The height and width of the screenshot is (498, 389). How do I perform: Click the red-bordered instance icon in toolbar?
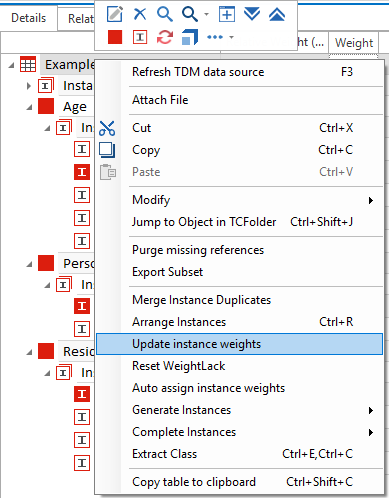(x=140, y=37)
